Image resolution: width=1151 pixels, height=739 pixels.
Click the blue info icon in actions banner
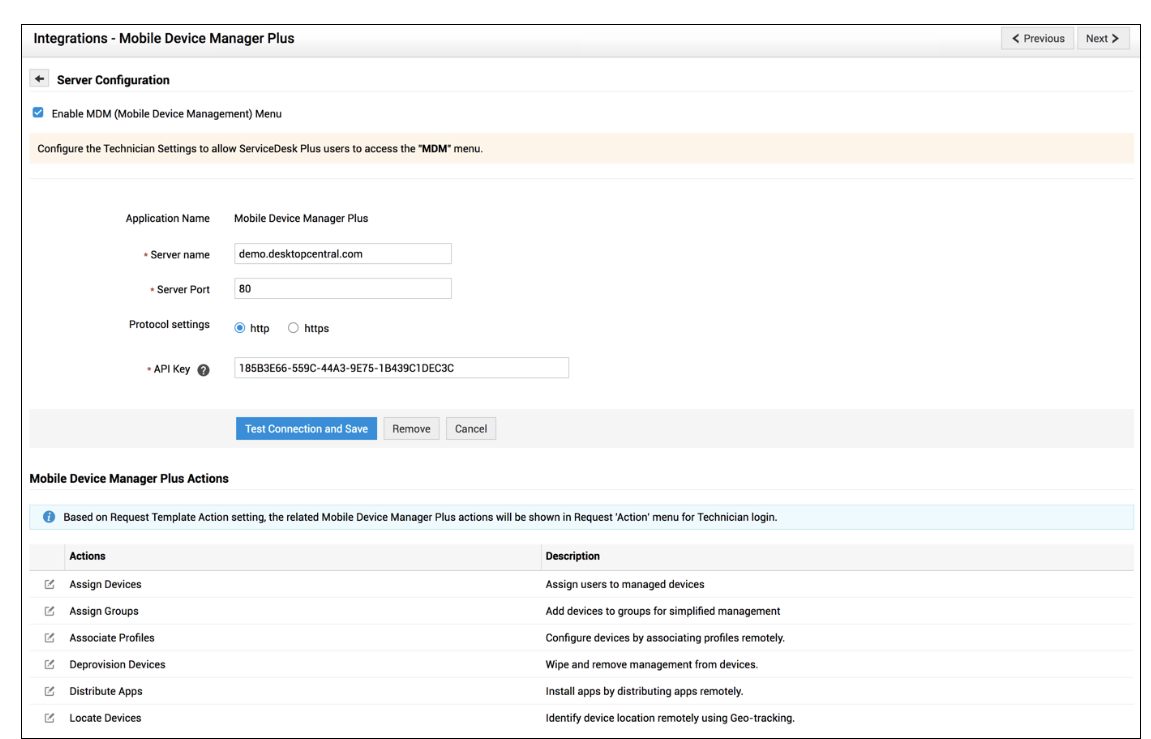[x=49, y=517]
